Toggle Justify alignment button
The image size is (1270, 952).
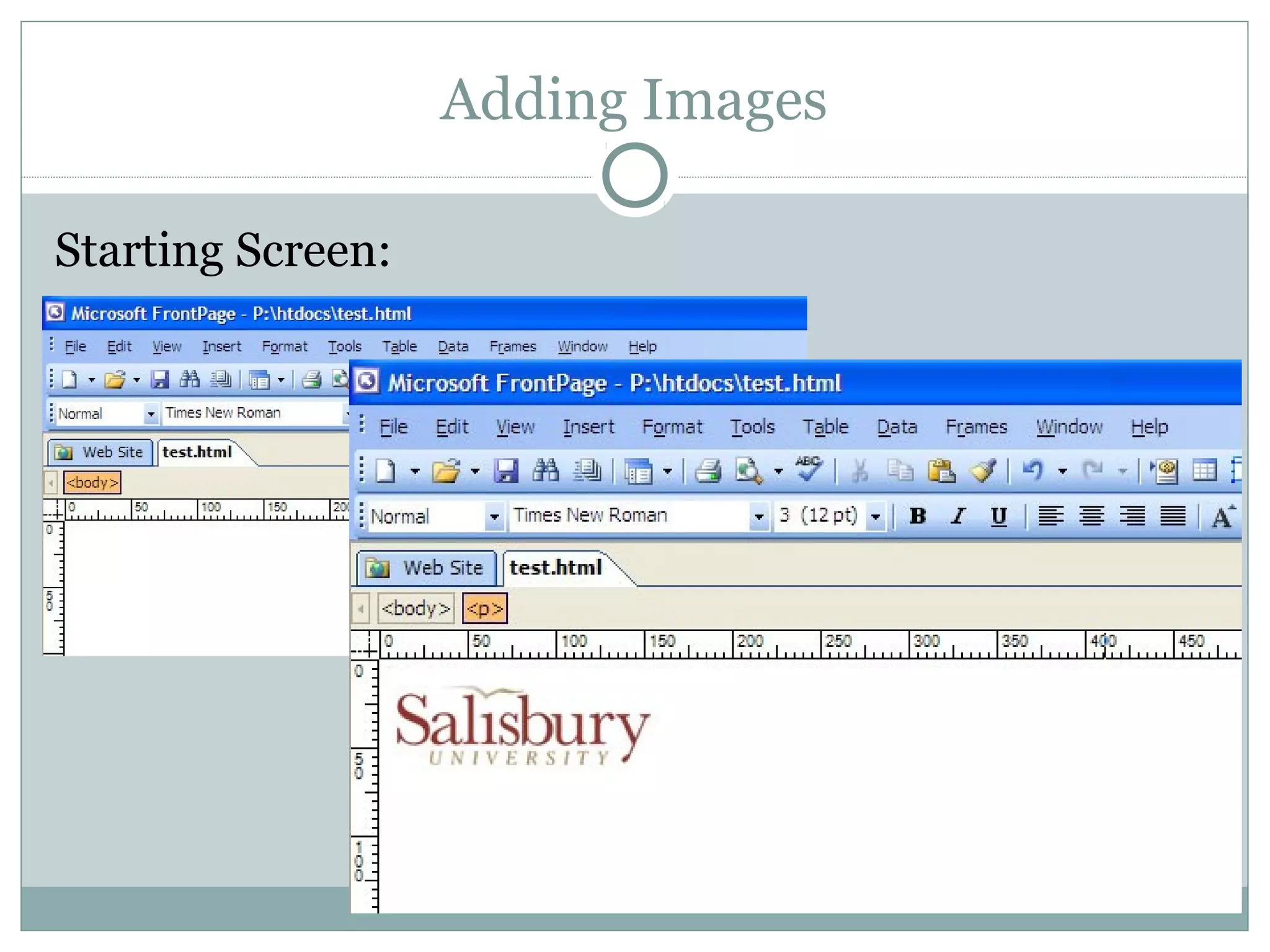click(1173, 516)
